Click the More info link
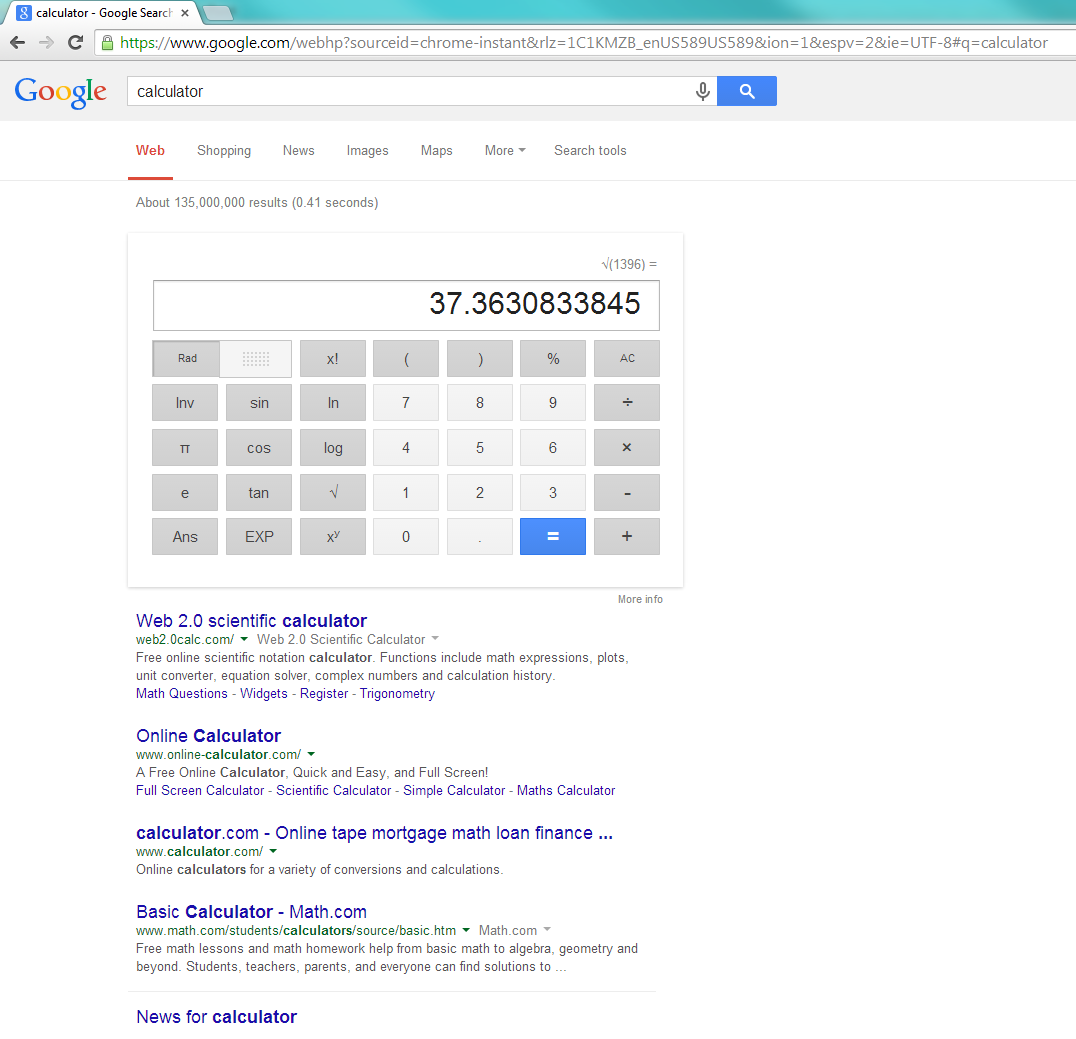This screenshot has height=1039, width=1076. point(640,599)
